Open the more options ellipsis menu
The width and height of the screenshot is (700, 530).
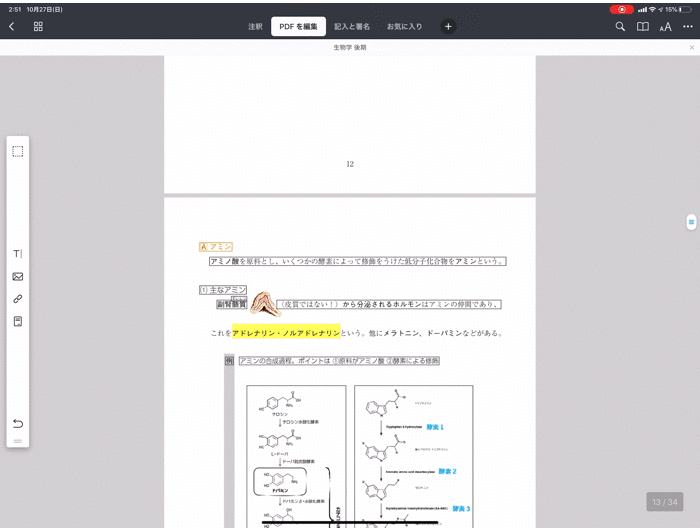click(x=688, y=27)
